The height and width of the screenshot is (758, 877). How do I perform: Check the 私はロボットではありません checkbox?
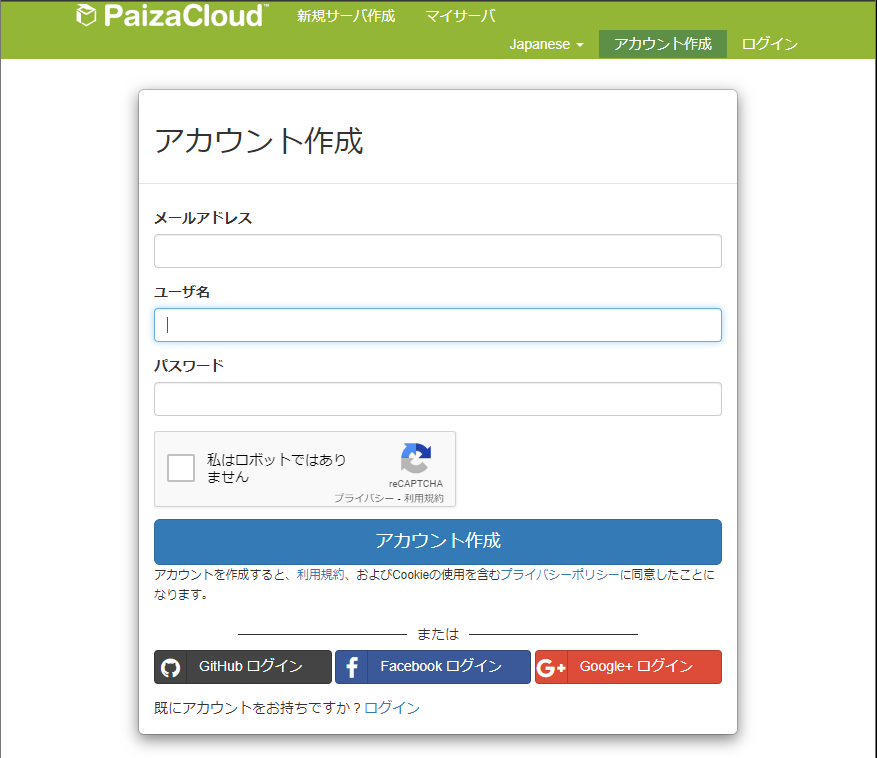180,467
